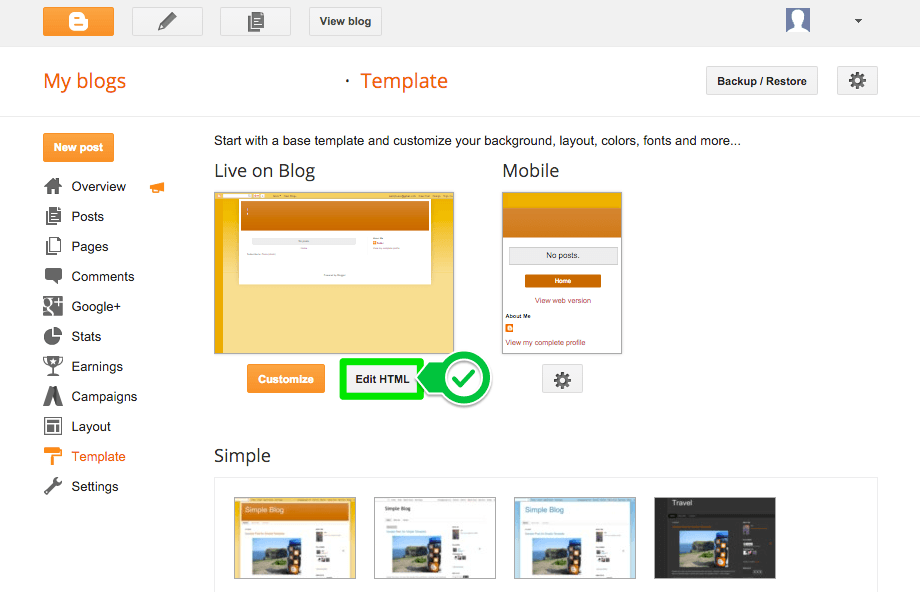Click the Stats pie chart icon
Image resolution: width=920 pixels, height=592 pixels.
[51, 336]
